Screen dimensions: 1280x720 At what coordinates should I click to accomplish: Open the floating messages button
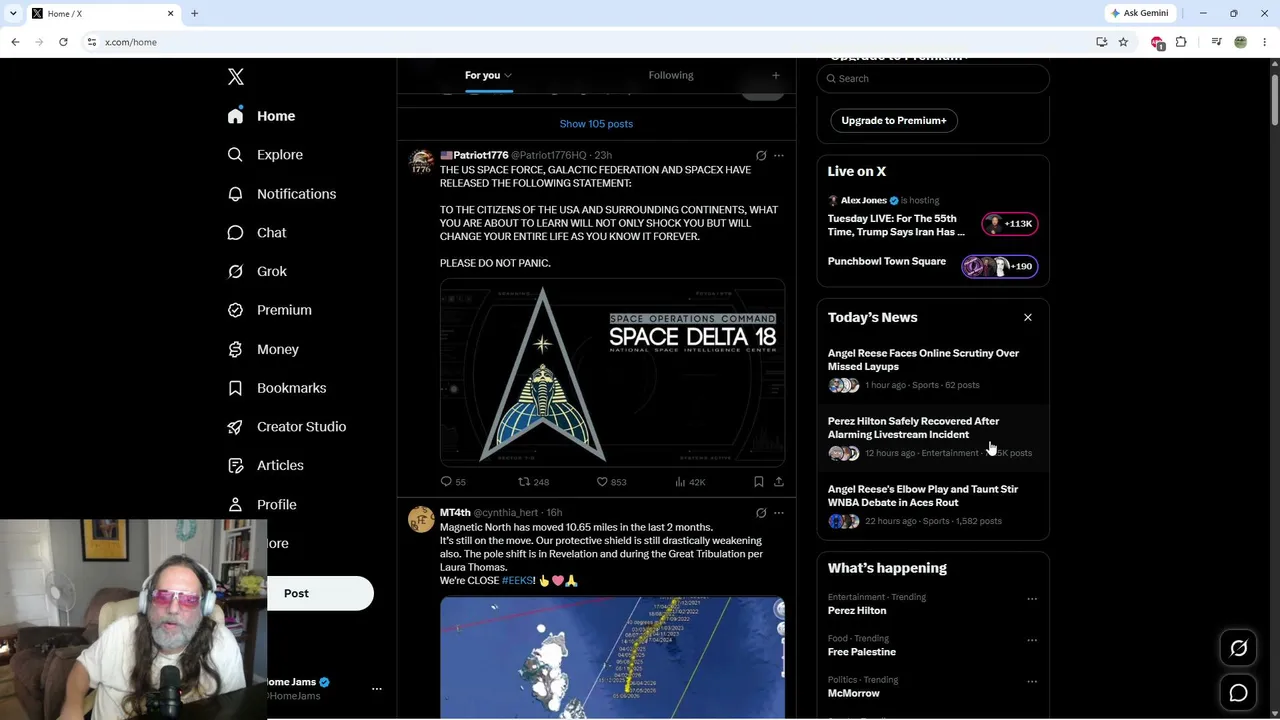coord(1238,693)
